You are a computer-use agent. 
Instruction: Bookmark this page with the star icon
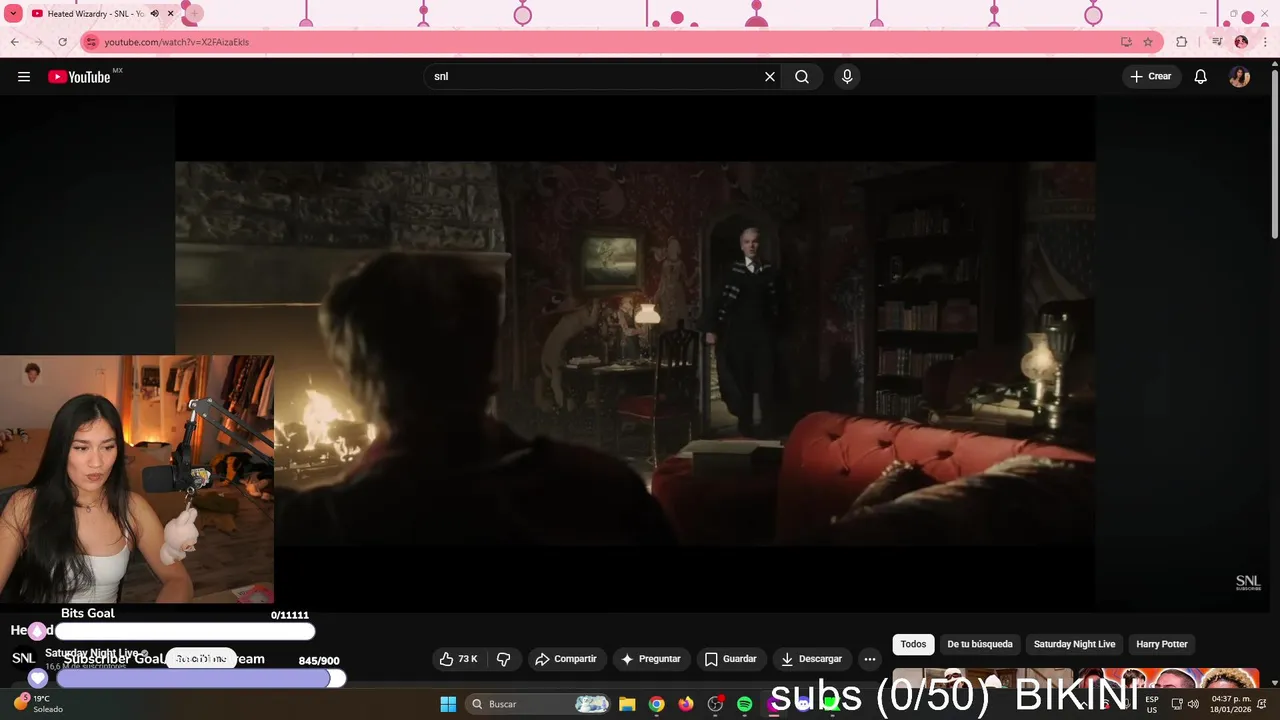click(x=1148, y=42)
